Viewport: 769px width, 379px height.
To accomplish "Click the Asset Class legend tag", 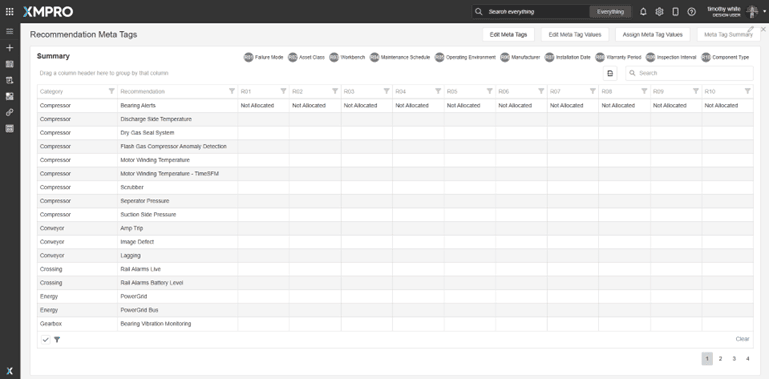I will point(307,57).
